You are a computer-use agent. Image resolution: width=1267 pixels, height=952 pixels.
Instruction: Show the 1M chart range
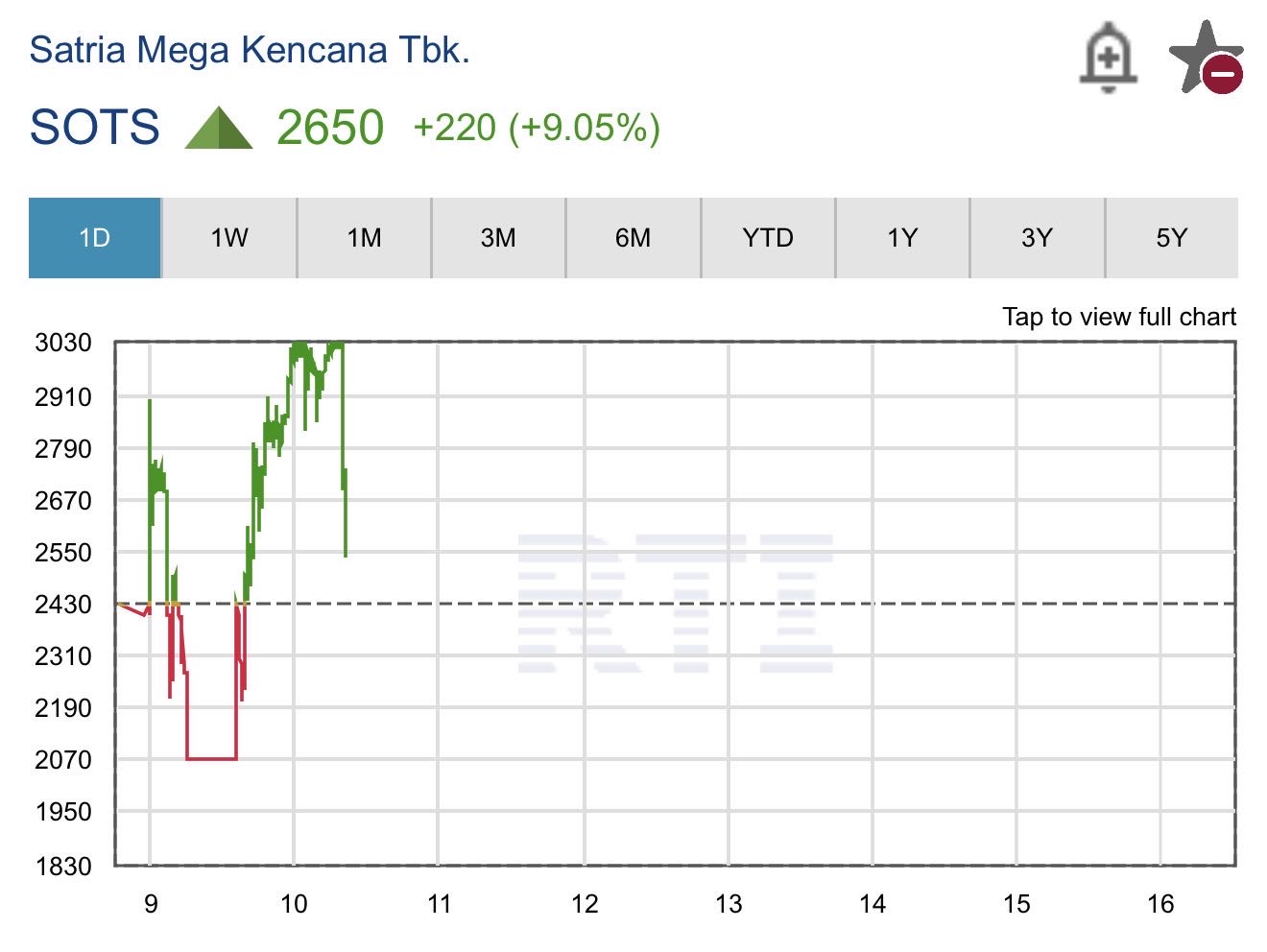[x=364, y=238]
